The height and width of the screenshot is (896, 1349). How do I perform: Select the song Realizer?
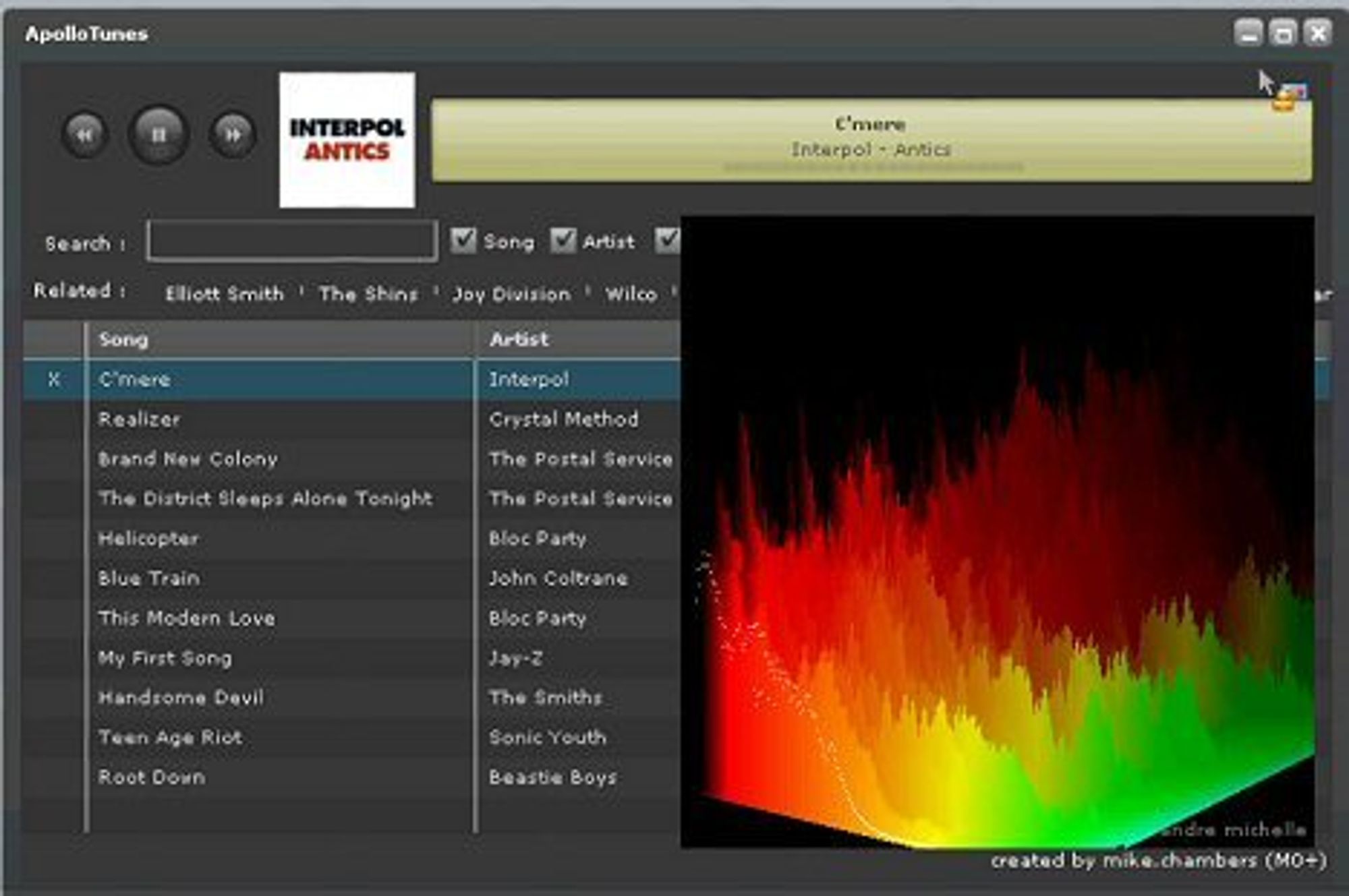[x=139, y=419]
